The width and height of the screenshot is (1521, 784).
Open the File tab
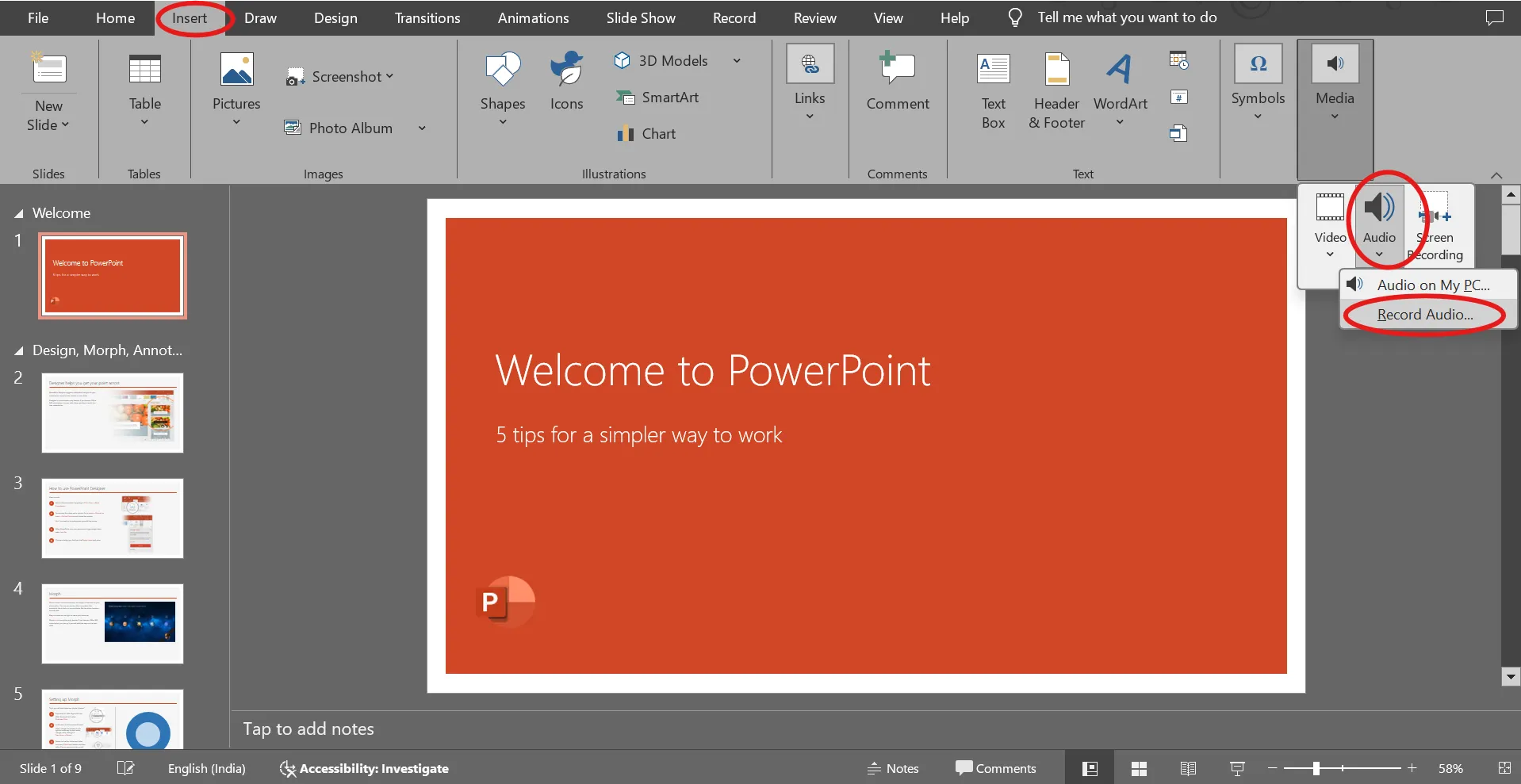[x=38, y=17]
